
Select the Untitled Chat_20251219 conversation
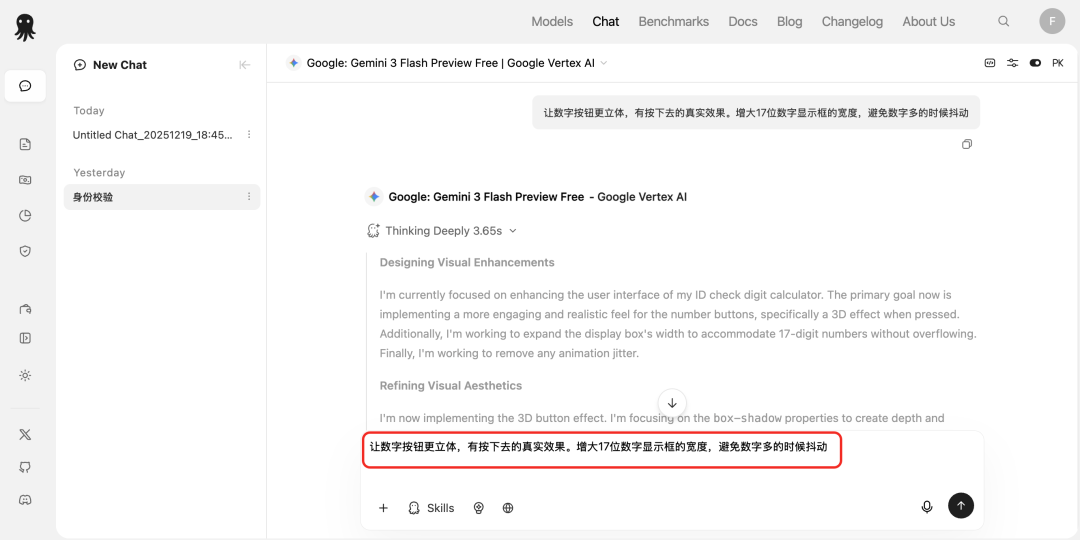coord(153,135)
